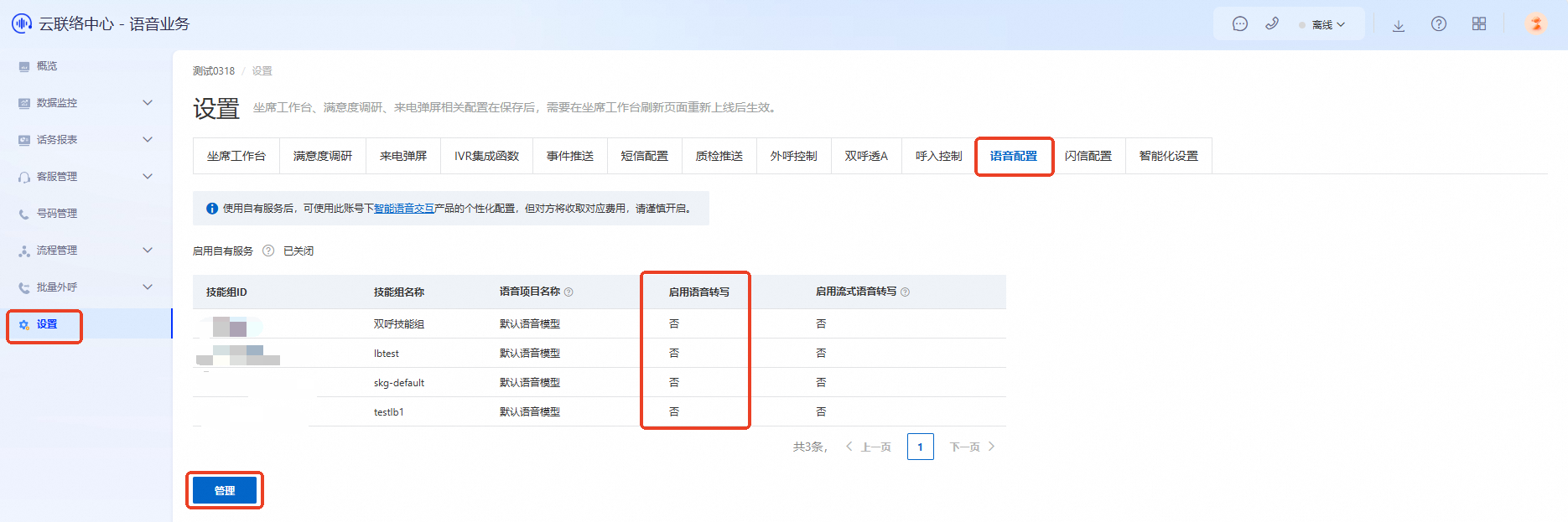Select page 1 in pagination
1568x522 pixels.
coord(921,447)
